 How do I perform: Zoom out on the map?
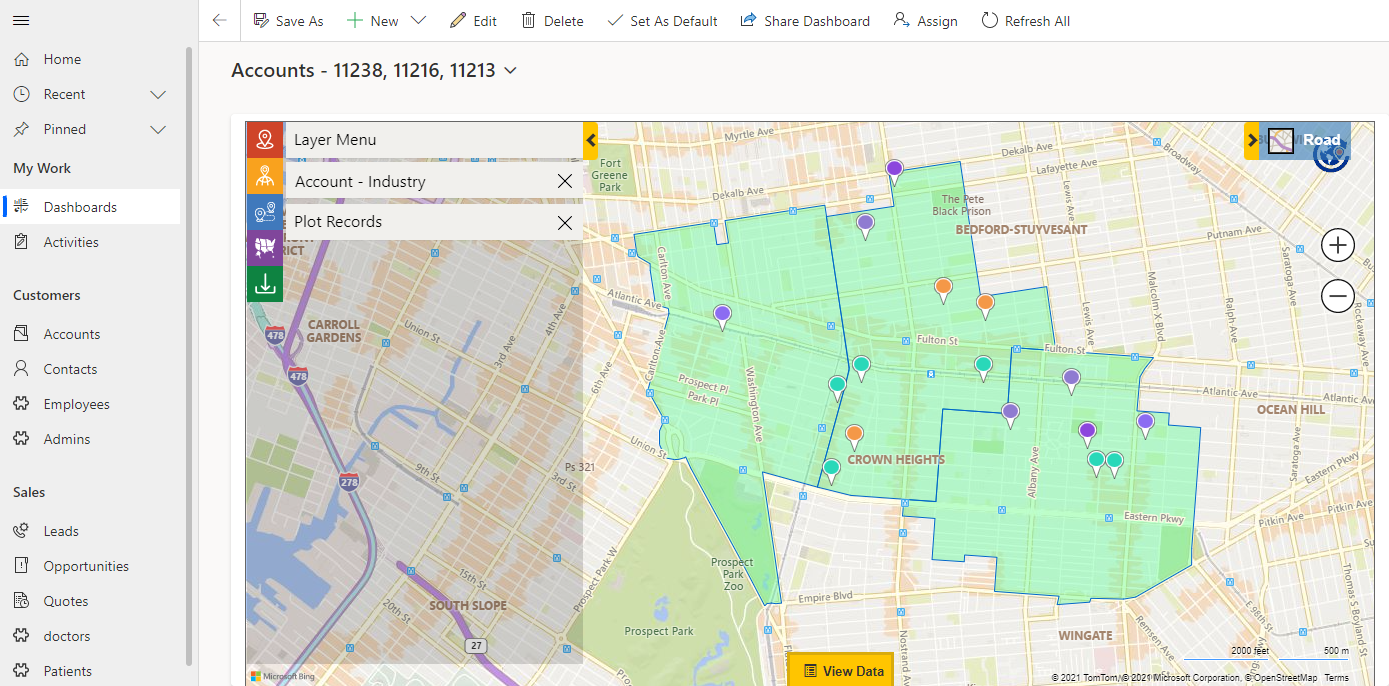point(1337,296)
